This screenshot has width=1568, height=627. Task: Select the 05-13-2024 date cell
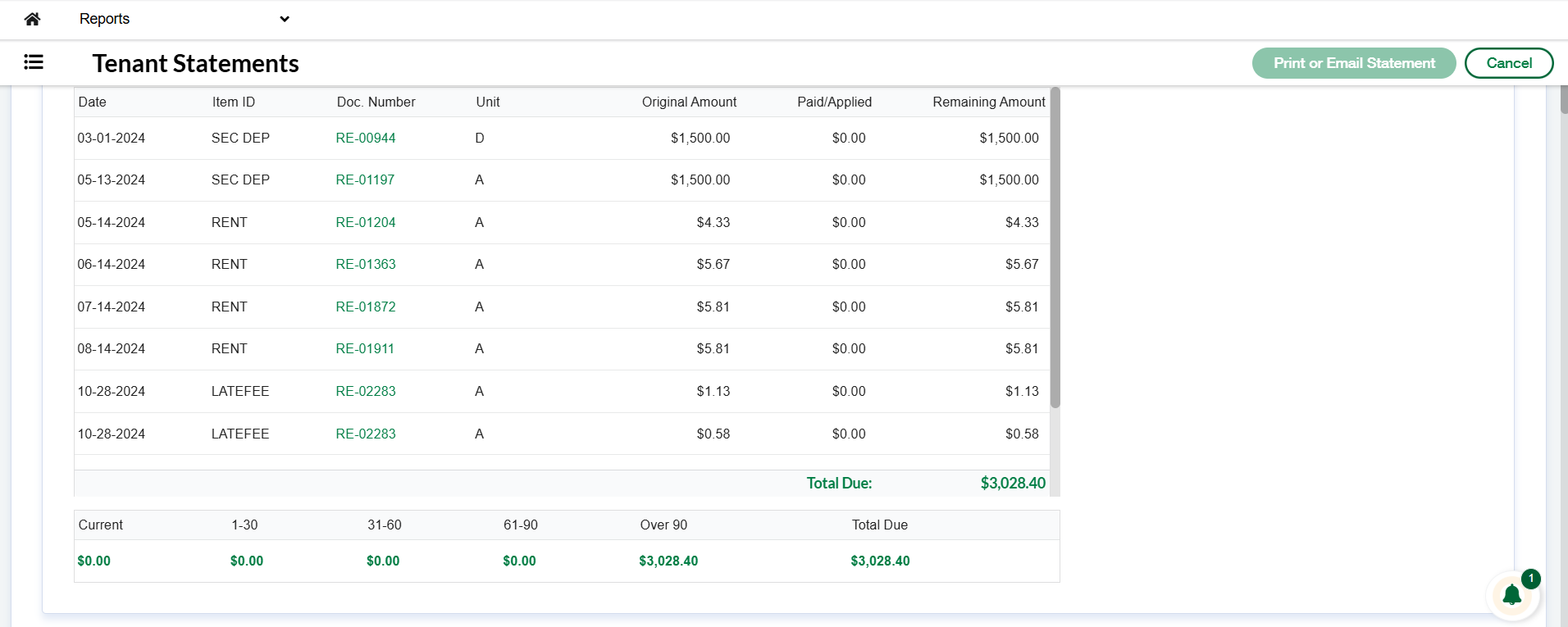112,179
